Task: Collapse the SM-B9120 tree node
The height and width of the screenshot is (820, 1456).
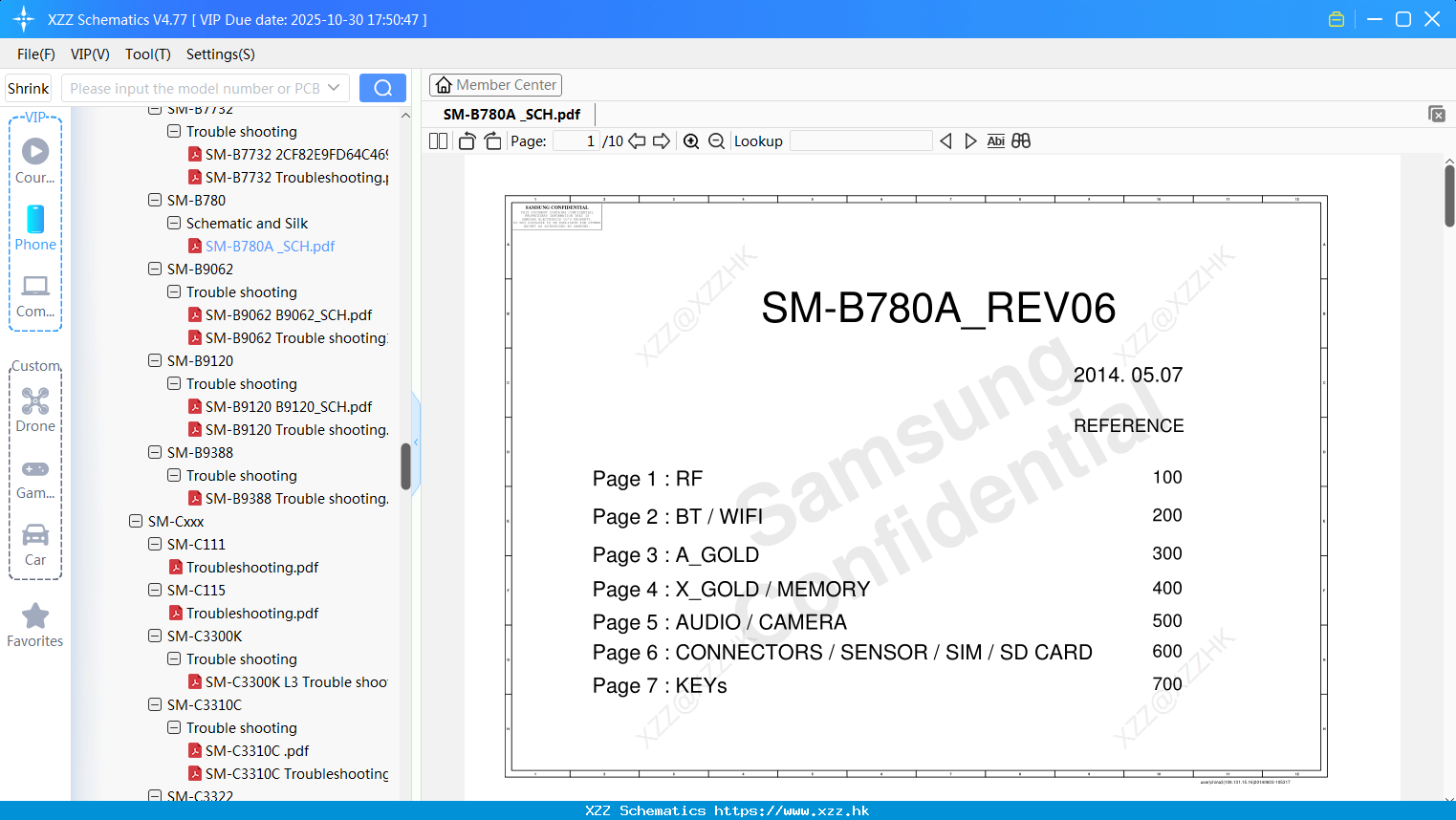Action: pos(155,360)
